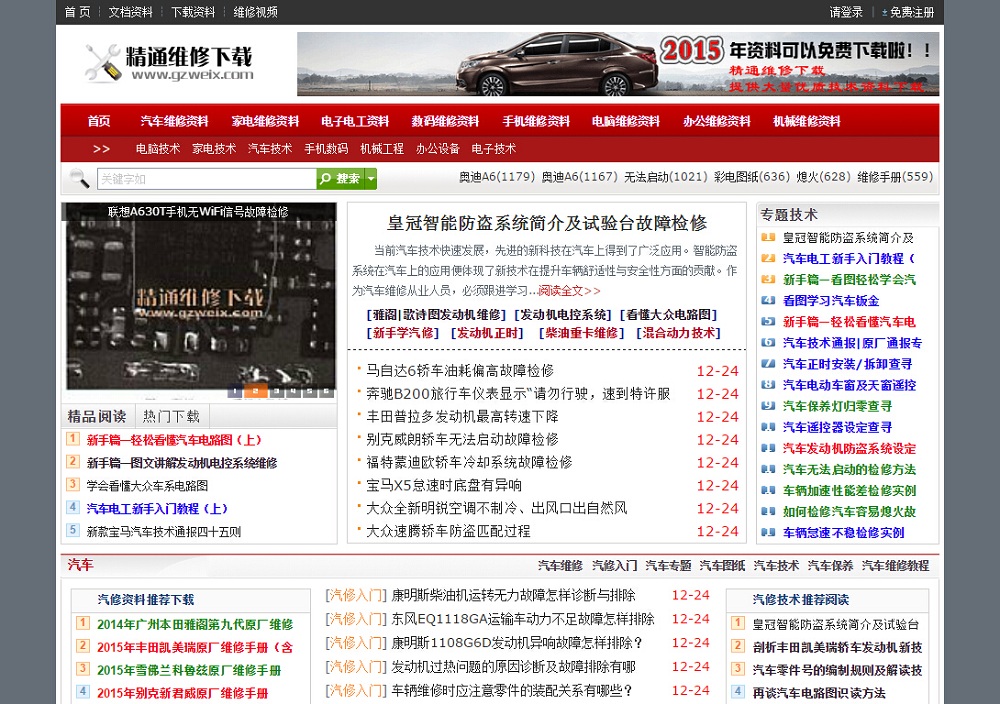Open 康明斯柴油机运转无力故障怎样诊断与排除

tap(513, 596)
